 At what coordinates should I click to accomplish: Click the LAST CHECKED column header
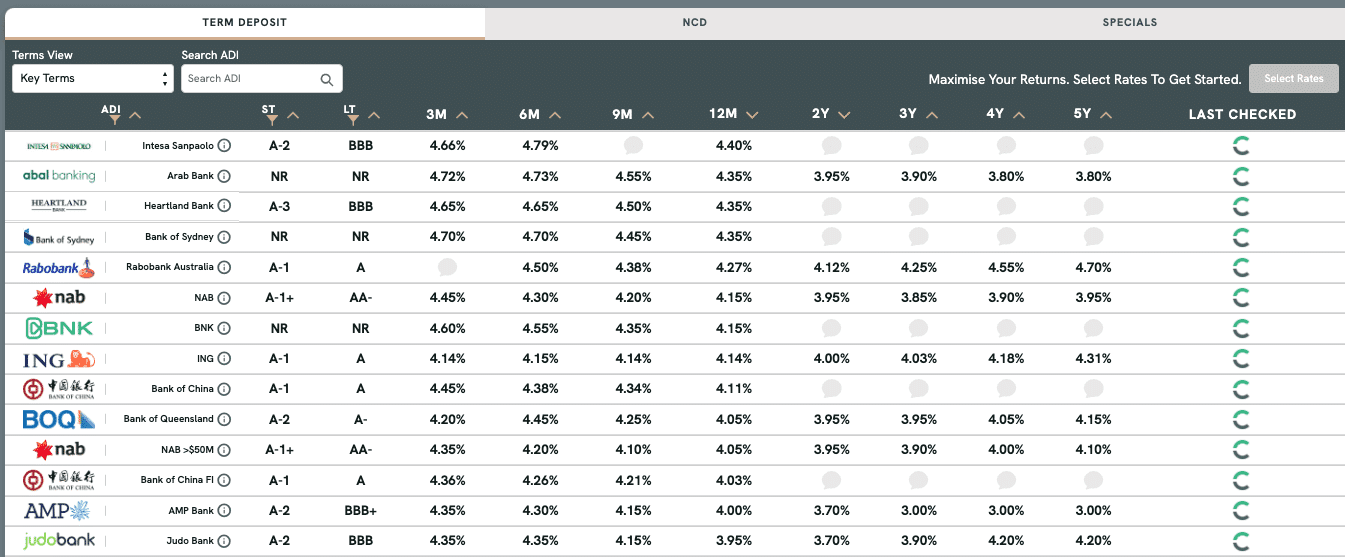1242,114
